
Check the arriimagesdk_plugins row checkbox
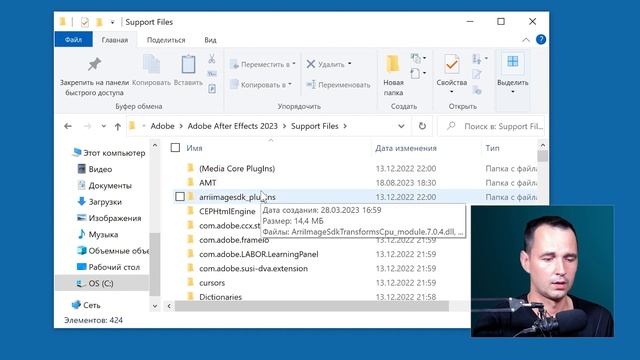[180, 197]
